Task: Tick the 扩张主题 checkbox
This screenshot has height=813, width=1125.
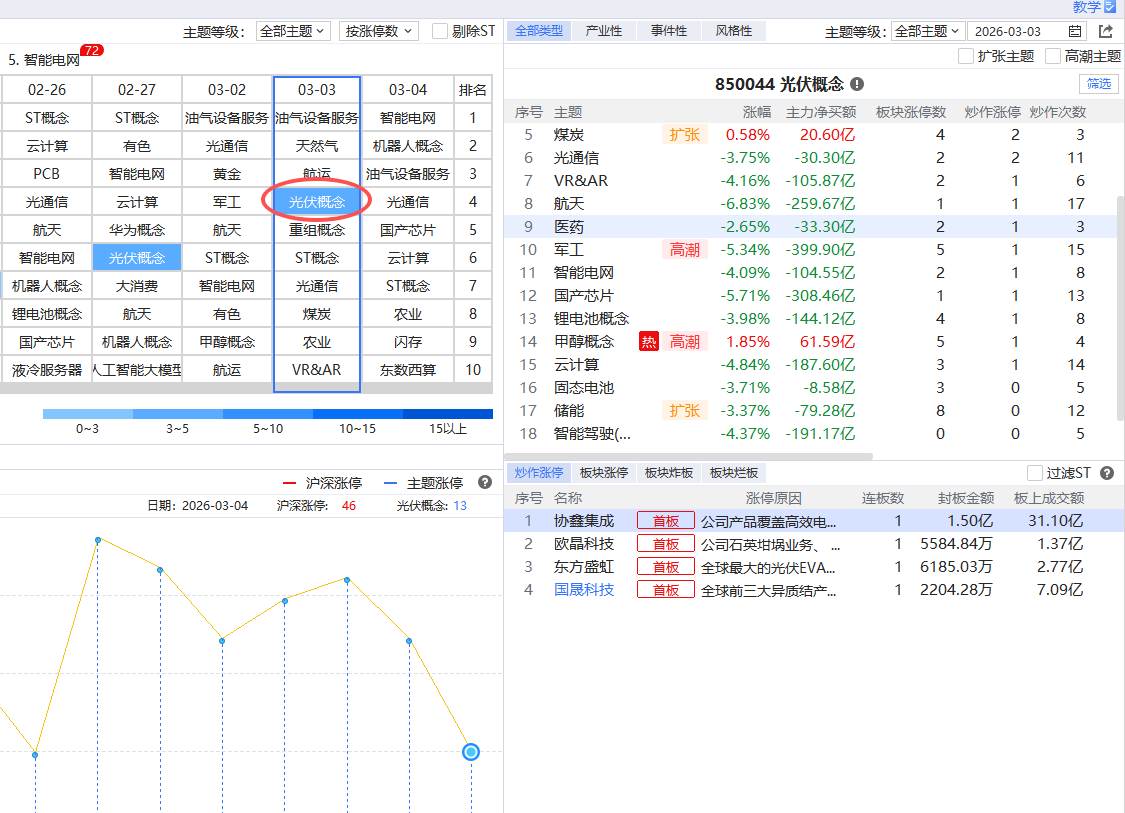Action: coord(966,56)
